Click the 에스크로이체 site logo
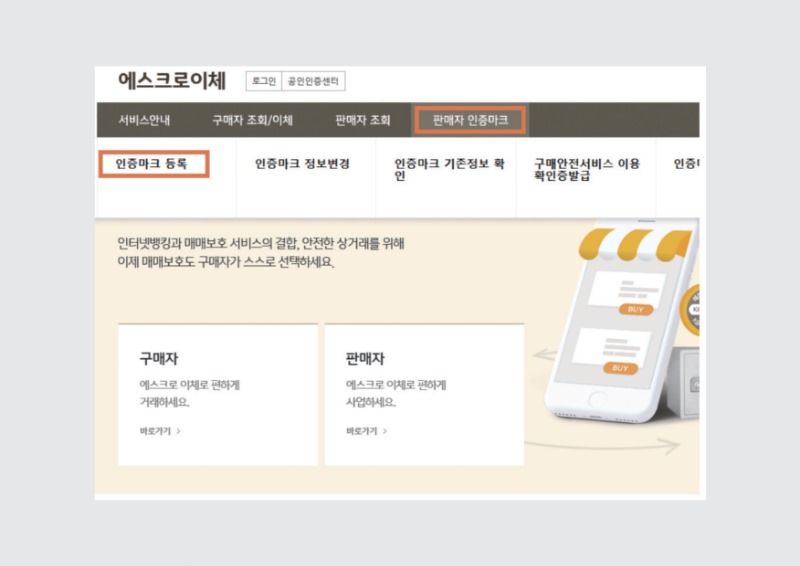 [171, 81]
